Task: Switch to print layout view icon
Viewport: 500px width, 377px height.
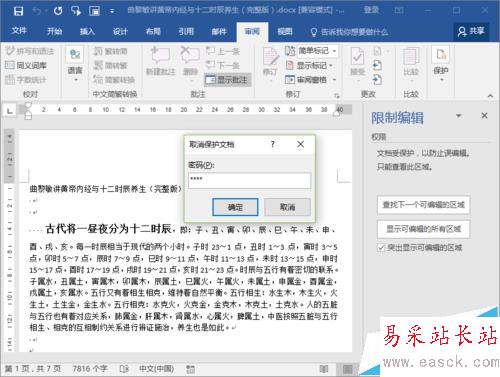Action: tap(347, 369)
